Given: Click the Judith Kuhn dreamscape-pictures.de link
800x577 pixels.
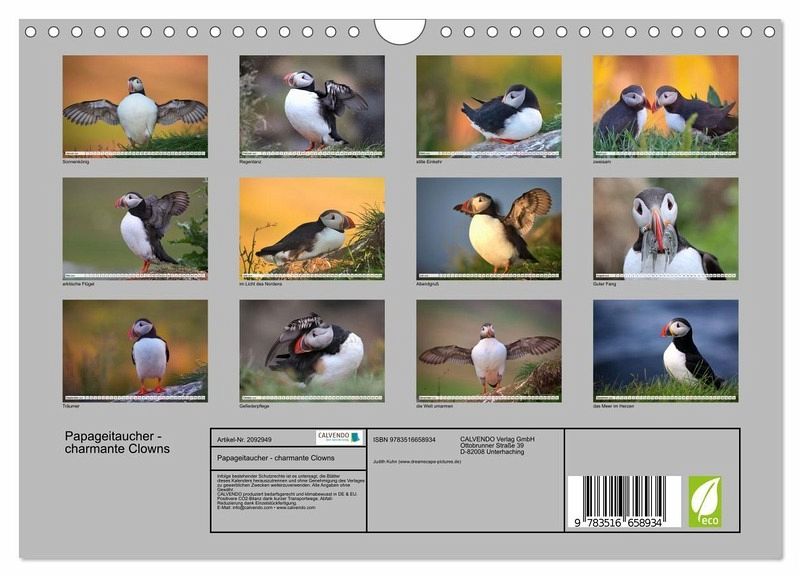Looking at the screenshot, I should 421,462.
